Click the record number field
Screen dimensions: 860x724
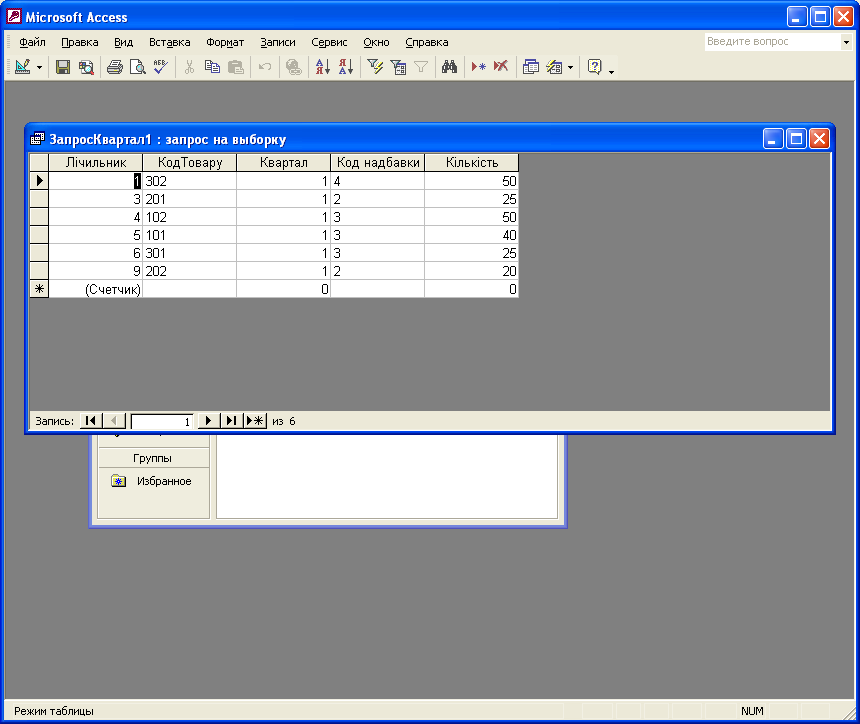point(162,421)
